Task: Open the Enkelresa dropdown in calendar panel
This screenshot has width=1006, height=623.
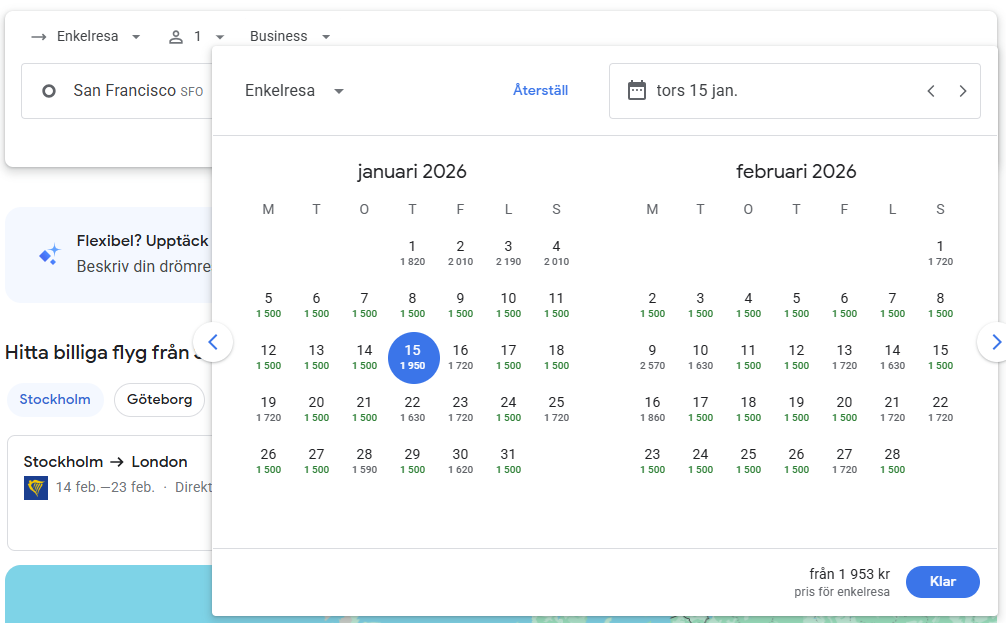Action: tap(294, 91)
